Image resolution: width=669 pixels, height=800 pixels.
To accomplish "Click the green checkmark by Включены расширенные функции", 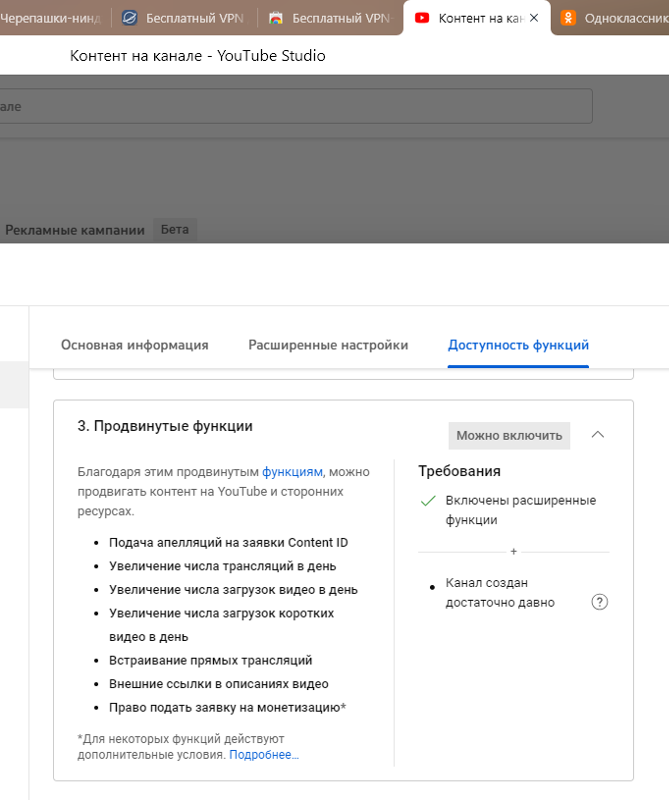I will pyautogui.click(x=428, y=501).
